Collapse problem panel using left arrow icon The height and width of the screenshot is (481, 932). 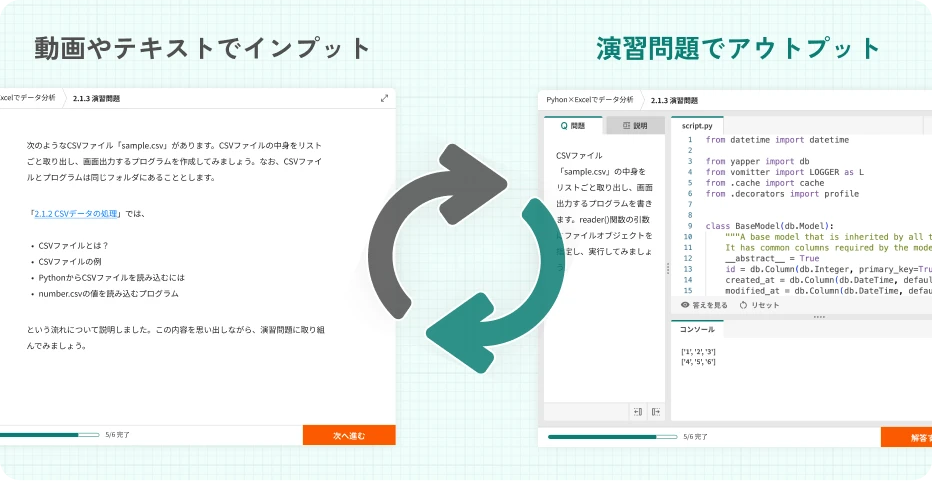point(637,411)
